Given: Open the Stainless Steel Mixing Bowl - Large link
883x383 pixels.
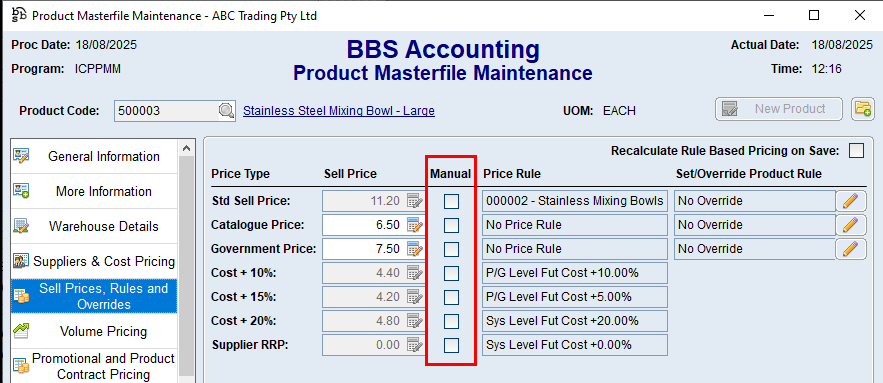Looking at the screenshot, I should pyautogui.click(x=338, y=111).
